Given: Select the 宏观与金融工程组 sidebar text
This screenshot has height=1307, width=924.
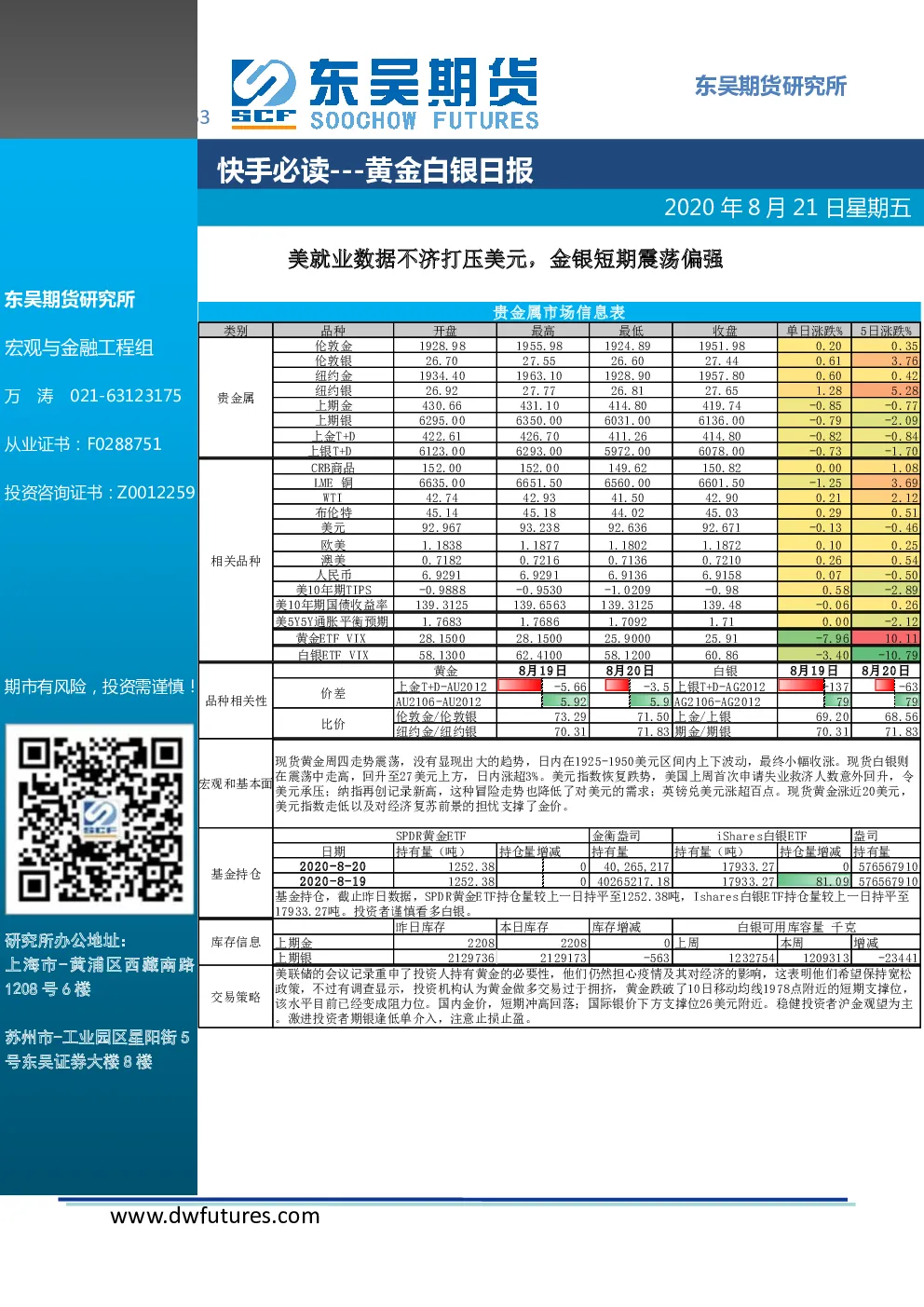Looking at the screenshot, I should (79, 347).
